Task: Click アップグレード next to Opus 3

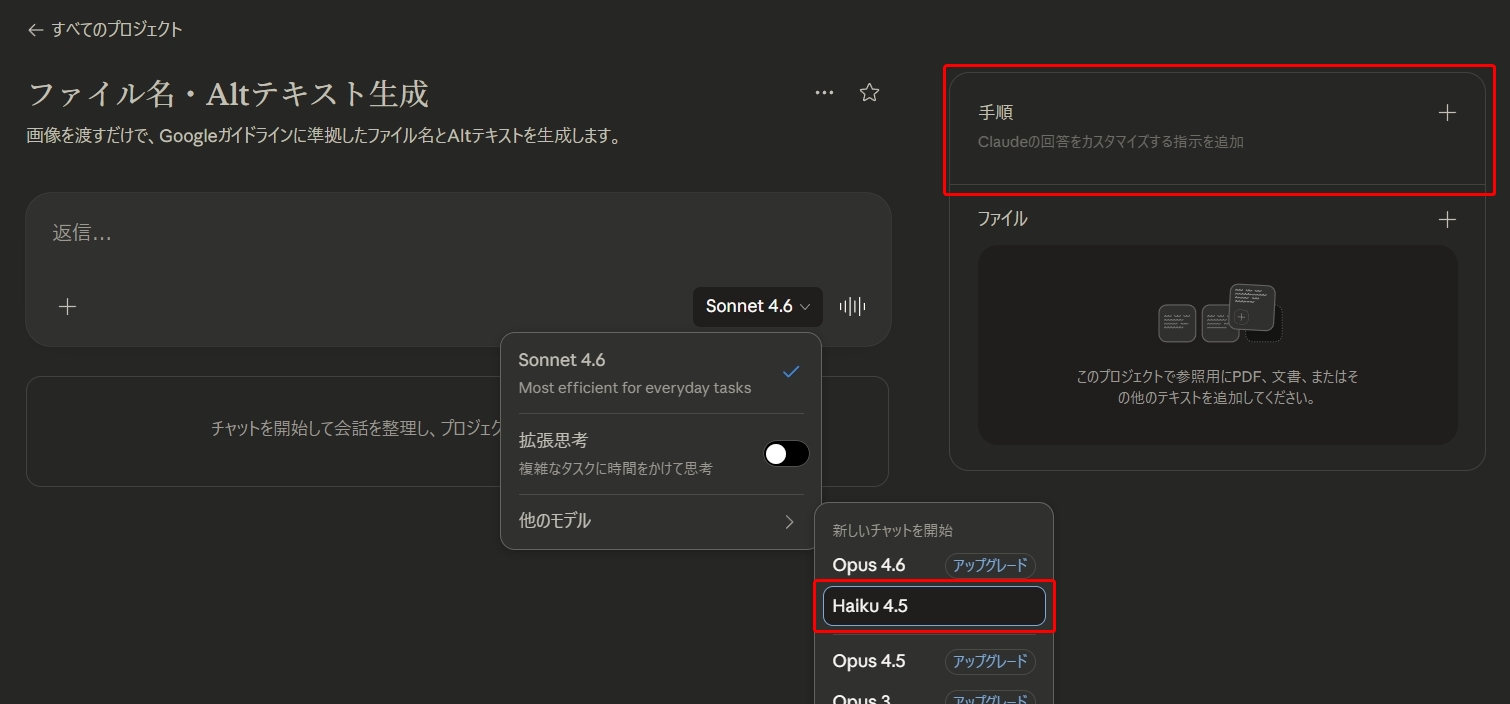Action: pos(989,698)
